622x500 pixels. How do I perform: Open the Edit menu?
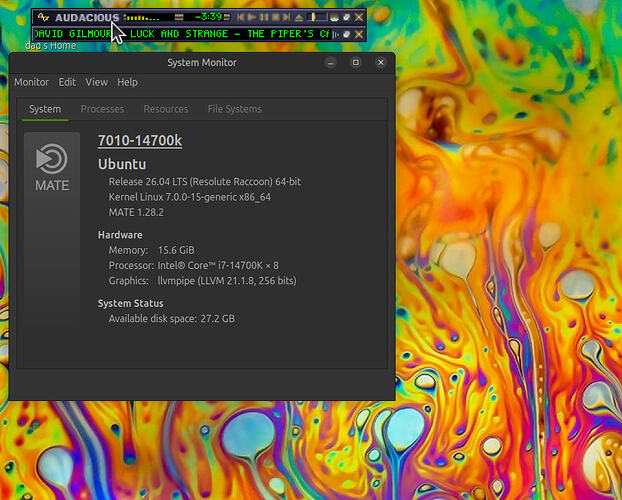click(67, 82)
